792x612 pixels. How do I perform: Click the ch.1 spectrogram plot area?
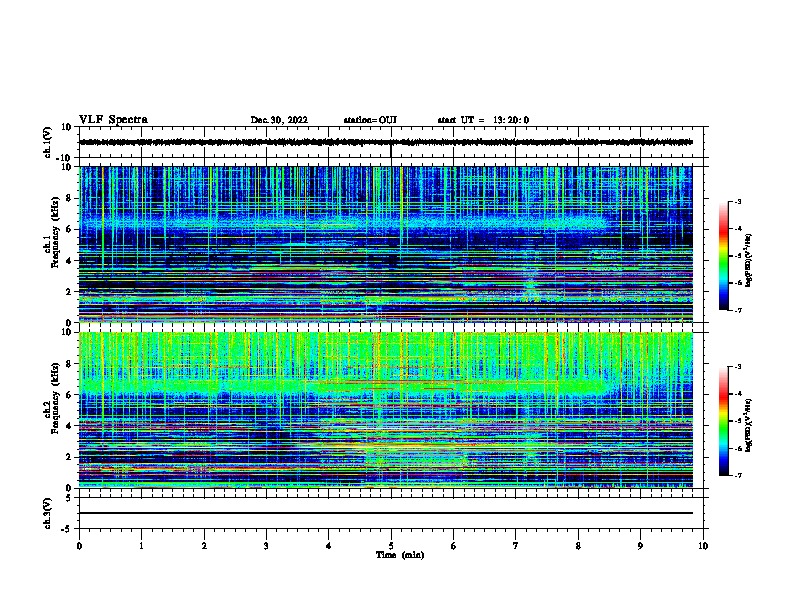click(x=386, y=244)
